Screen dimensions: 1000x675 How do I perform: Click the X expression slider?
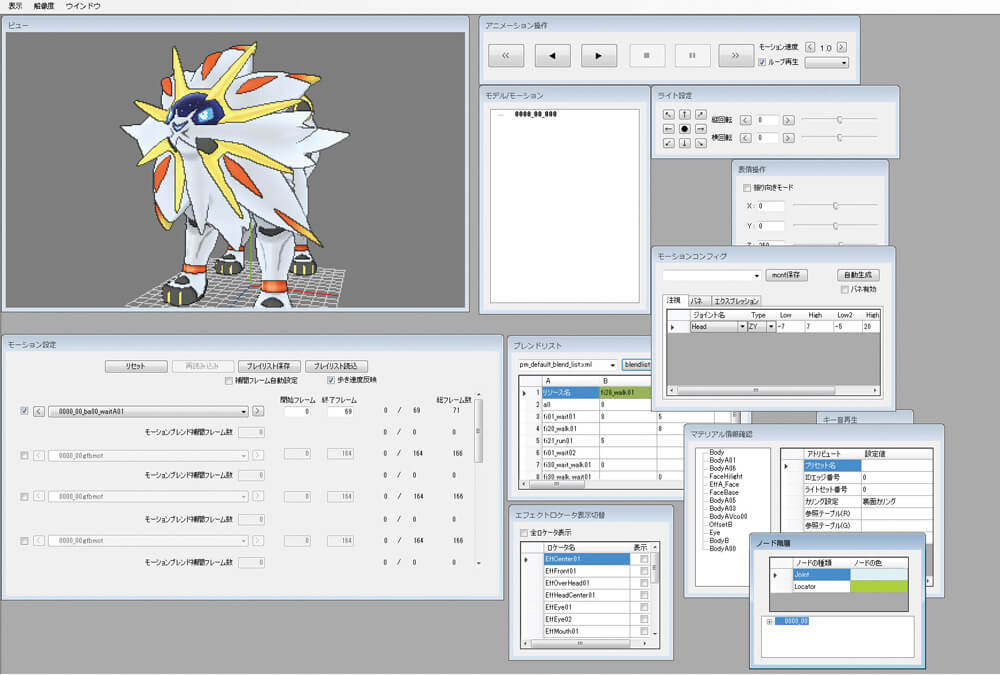coord(835,205)
